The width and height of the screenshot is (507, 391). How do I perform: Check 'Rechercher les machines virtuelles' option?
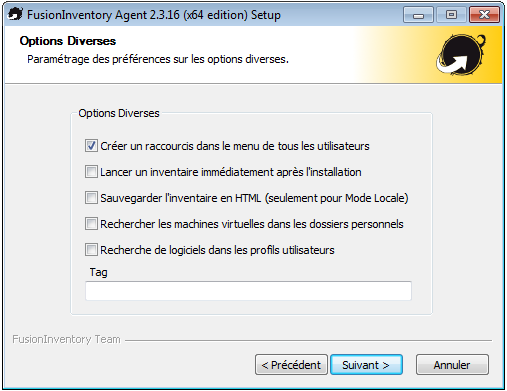click(91, 224)
